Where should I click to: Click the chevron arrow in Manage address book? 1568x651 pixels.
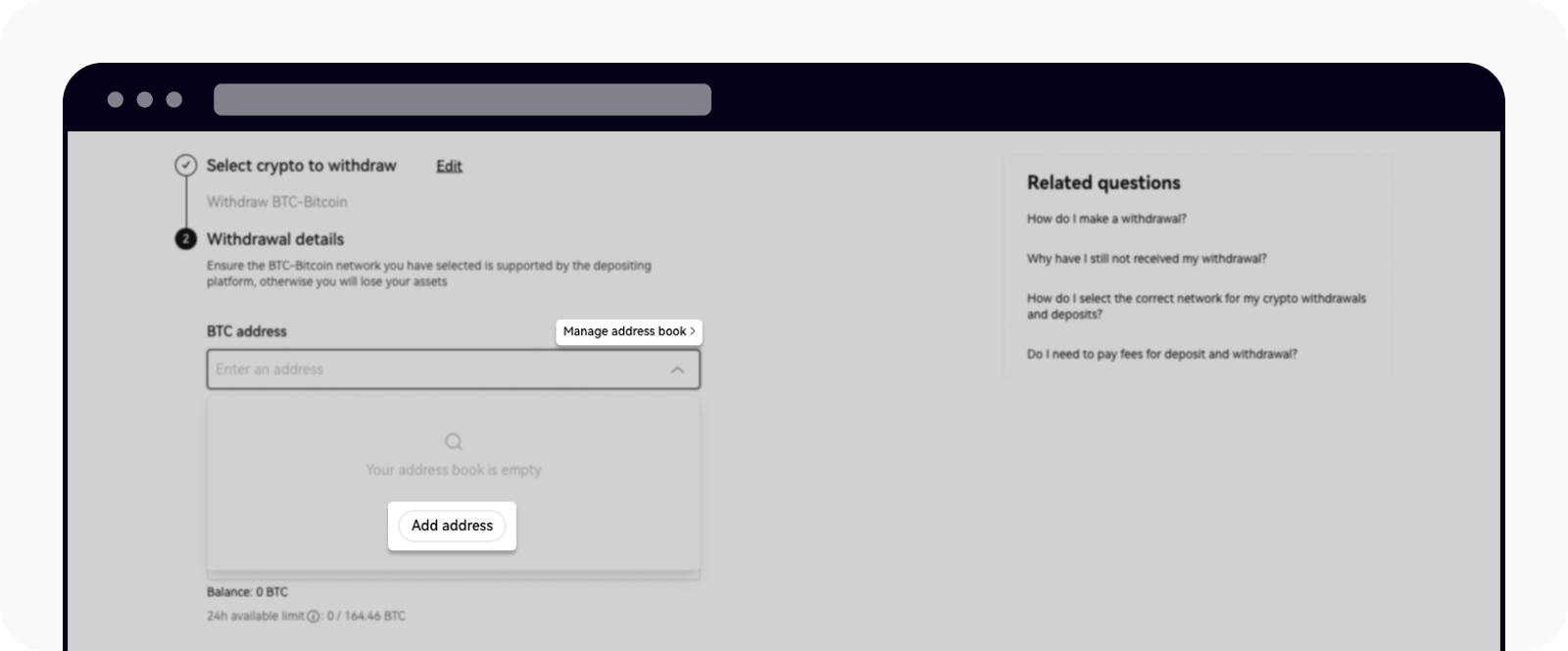pyautogui.click(x=692, y=331)
